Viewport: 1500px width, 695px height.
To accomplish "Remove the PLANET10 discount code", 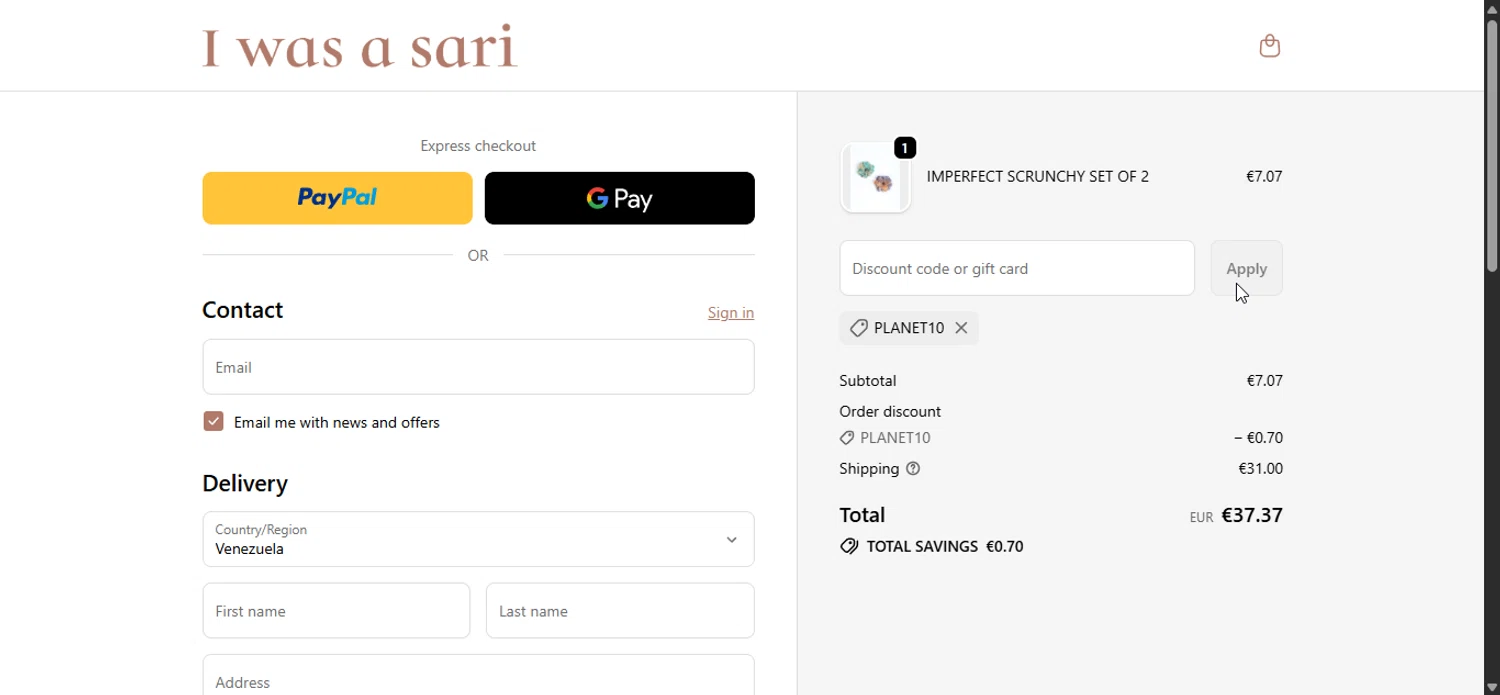I will pos(961,328).
